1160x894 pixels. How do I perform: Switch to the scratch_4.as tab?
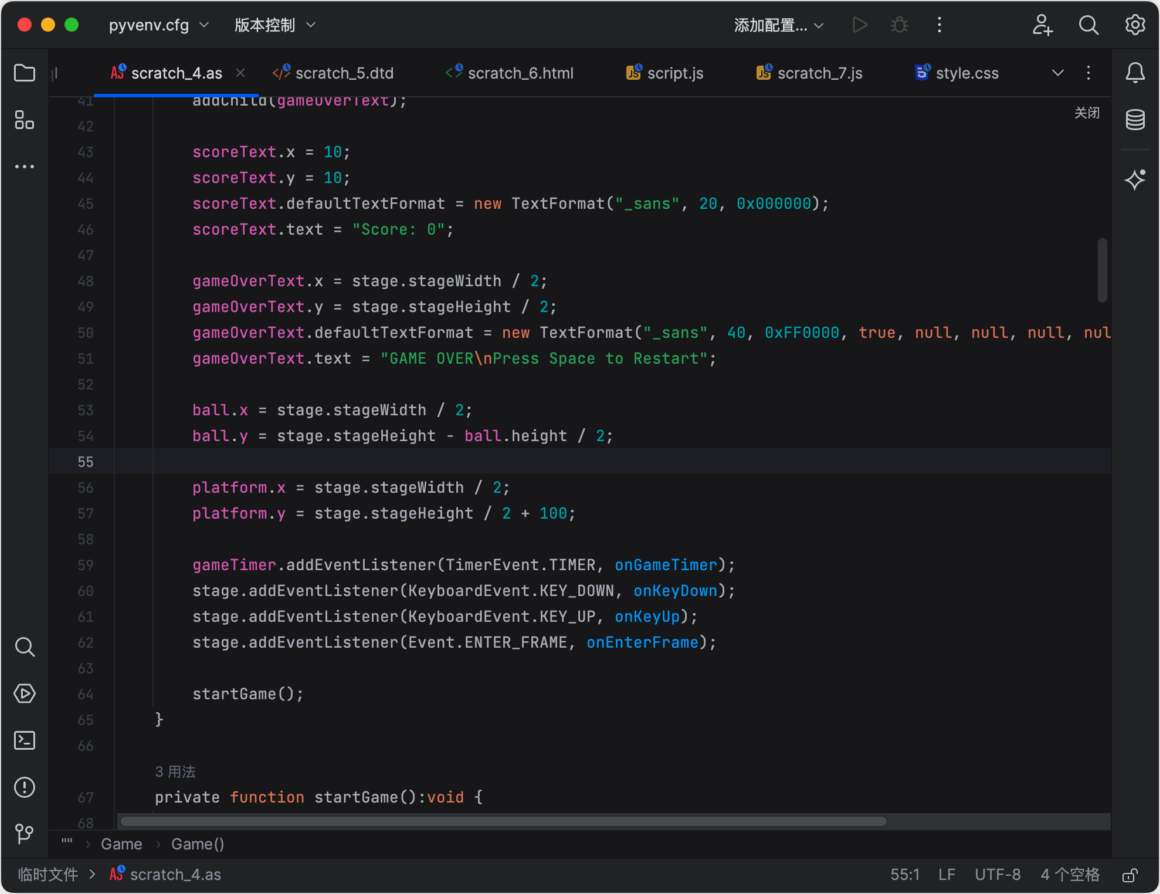pyautogui.click(x=177, y=73)
